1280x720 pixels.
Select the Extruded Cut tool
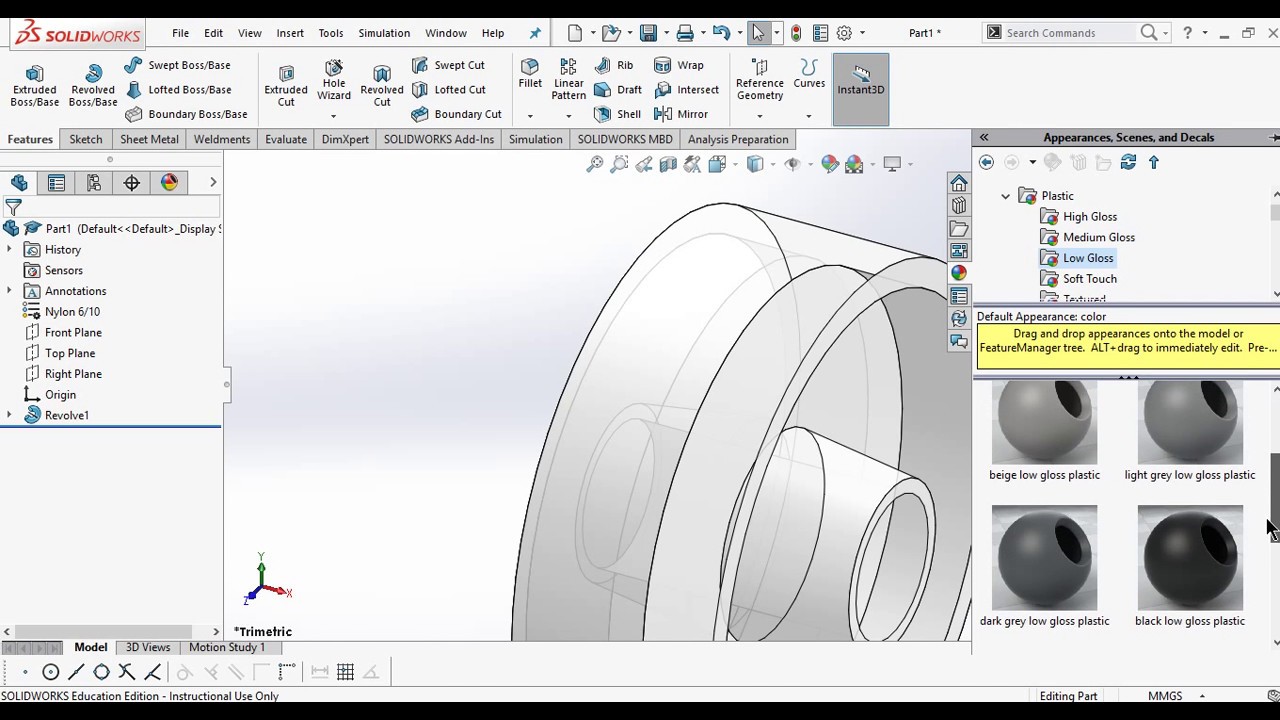pos(286,86)
